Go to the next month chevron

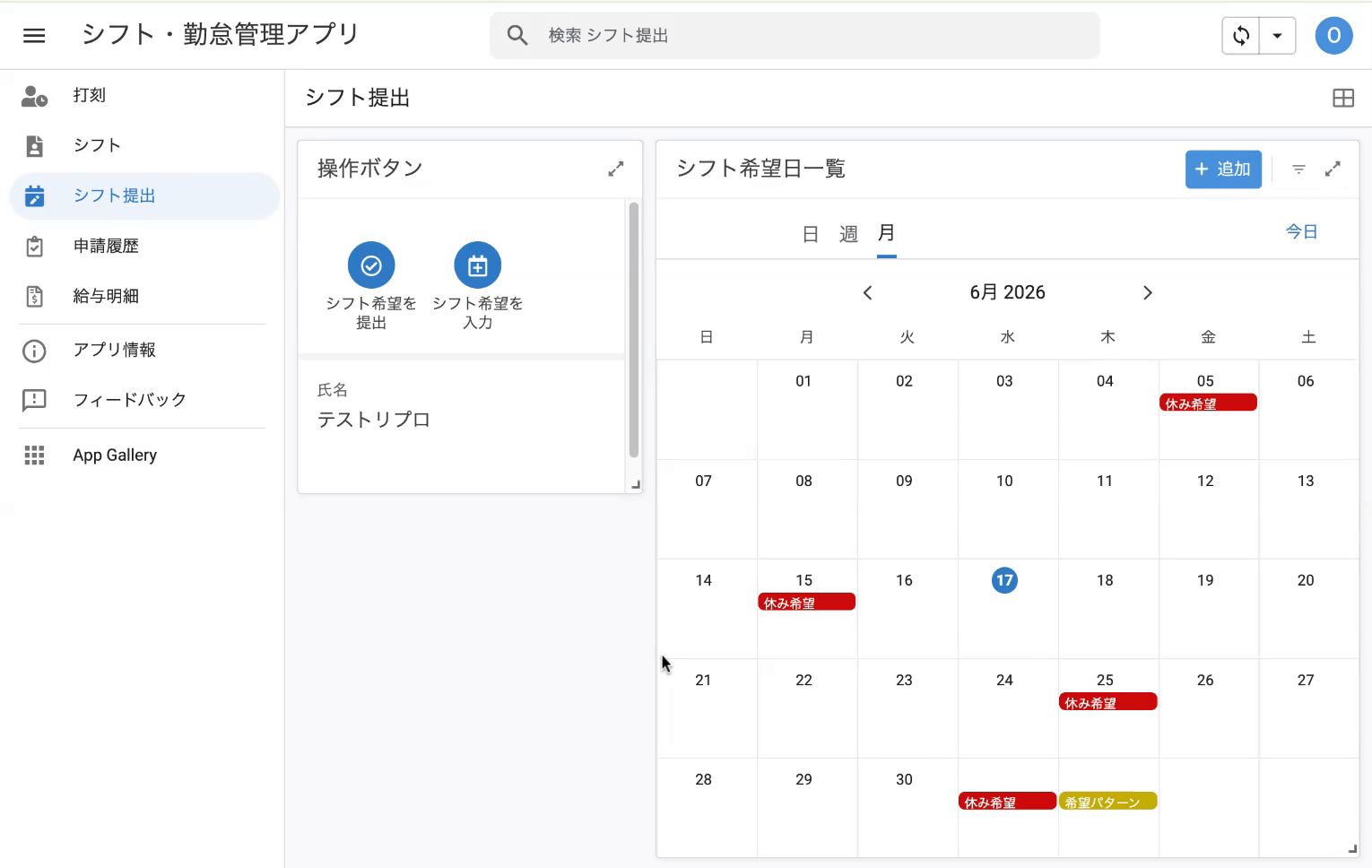[1147, 293]
